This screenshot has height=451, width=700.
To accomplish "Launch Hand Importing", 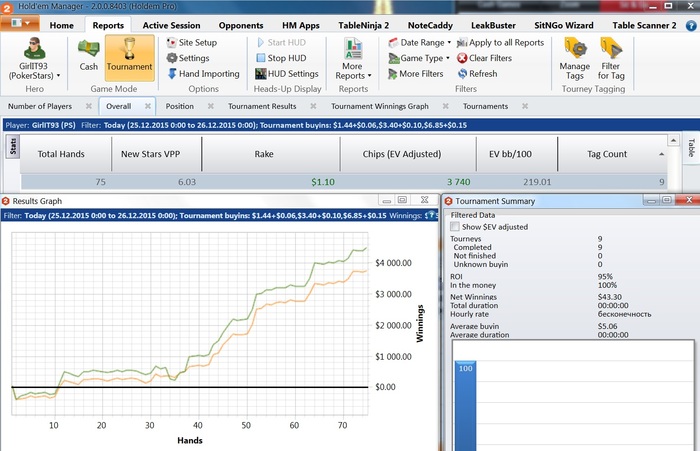I will pos(203,74).
